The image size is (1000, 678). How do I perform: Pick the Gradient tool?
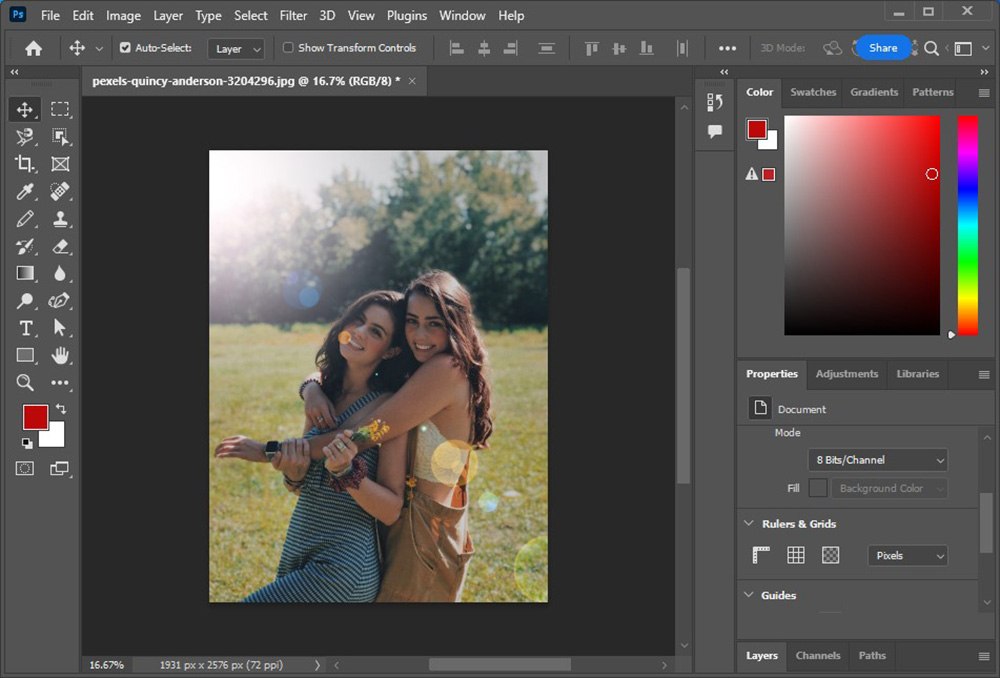coord(24,273)
